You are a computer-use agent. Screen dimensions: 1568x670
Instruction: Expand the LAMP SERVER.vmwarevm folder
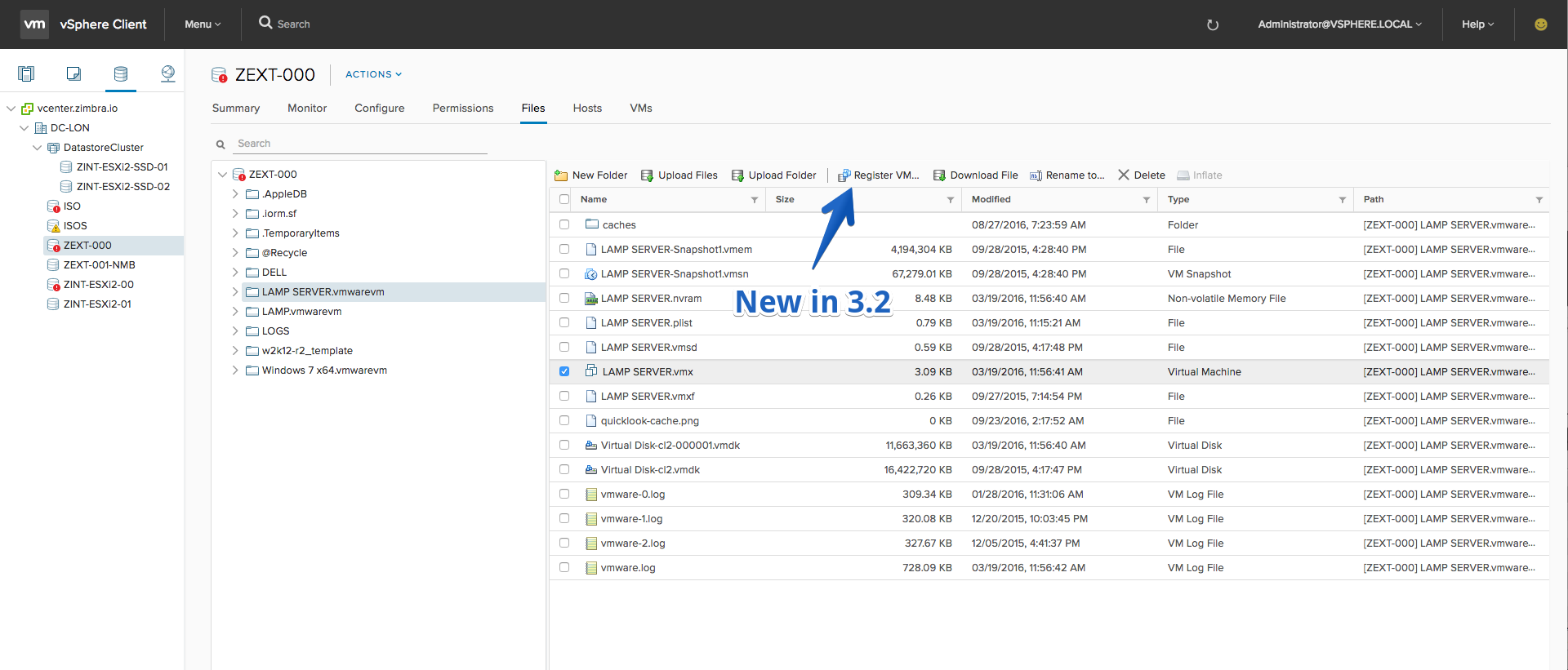[235, 292]
